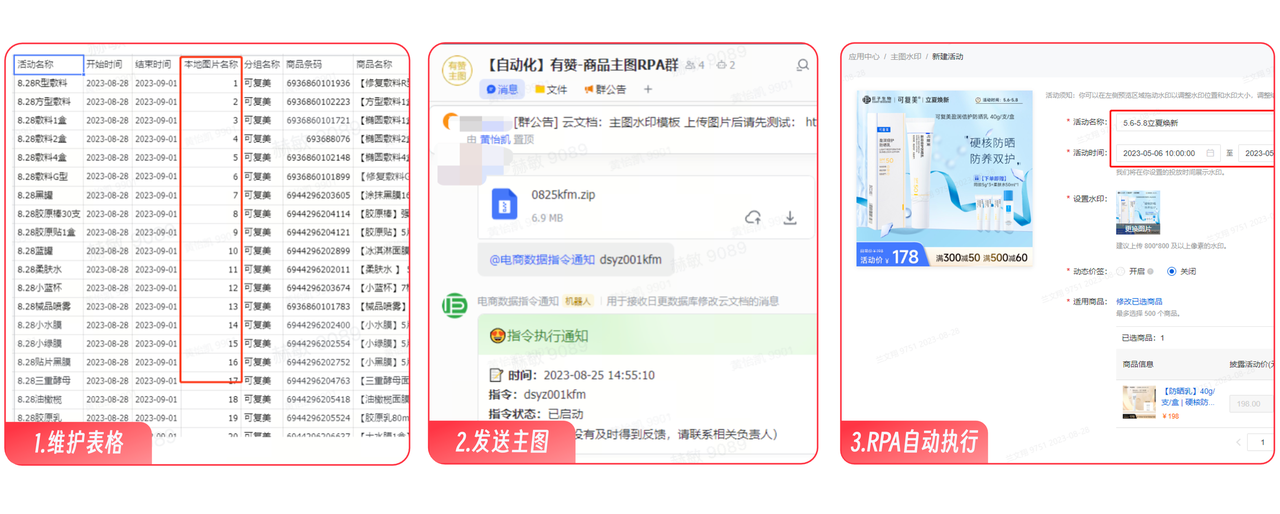Open the 文件 tab in the group chat
This screenshot has height=514, width=1280.
551,89
